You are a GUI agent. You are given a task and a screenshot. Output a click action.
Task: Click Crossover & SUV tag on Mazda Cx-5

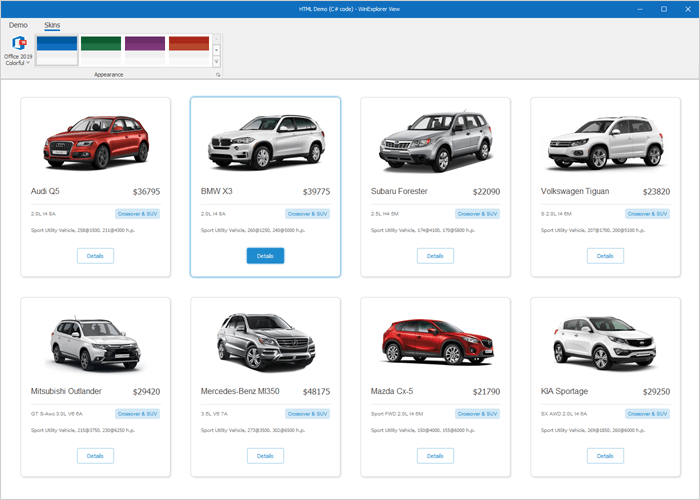click(x=478, y=414)
